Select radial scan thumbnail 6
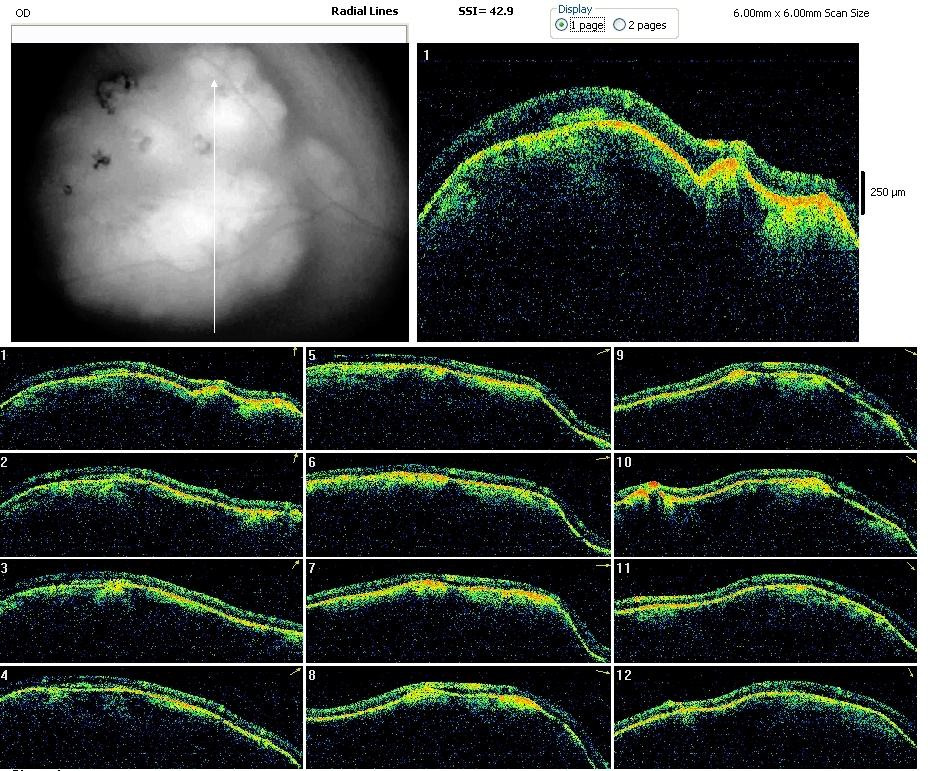 click(x=458, y=503)
